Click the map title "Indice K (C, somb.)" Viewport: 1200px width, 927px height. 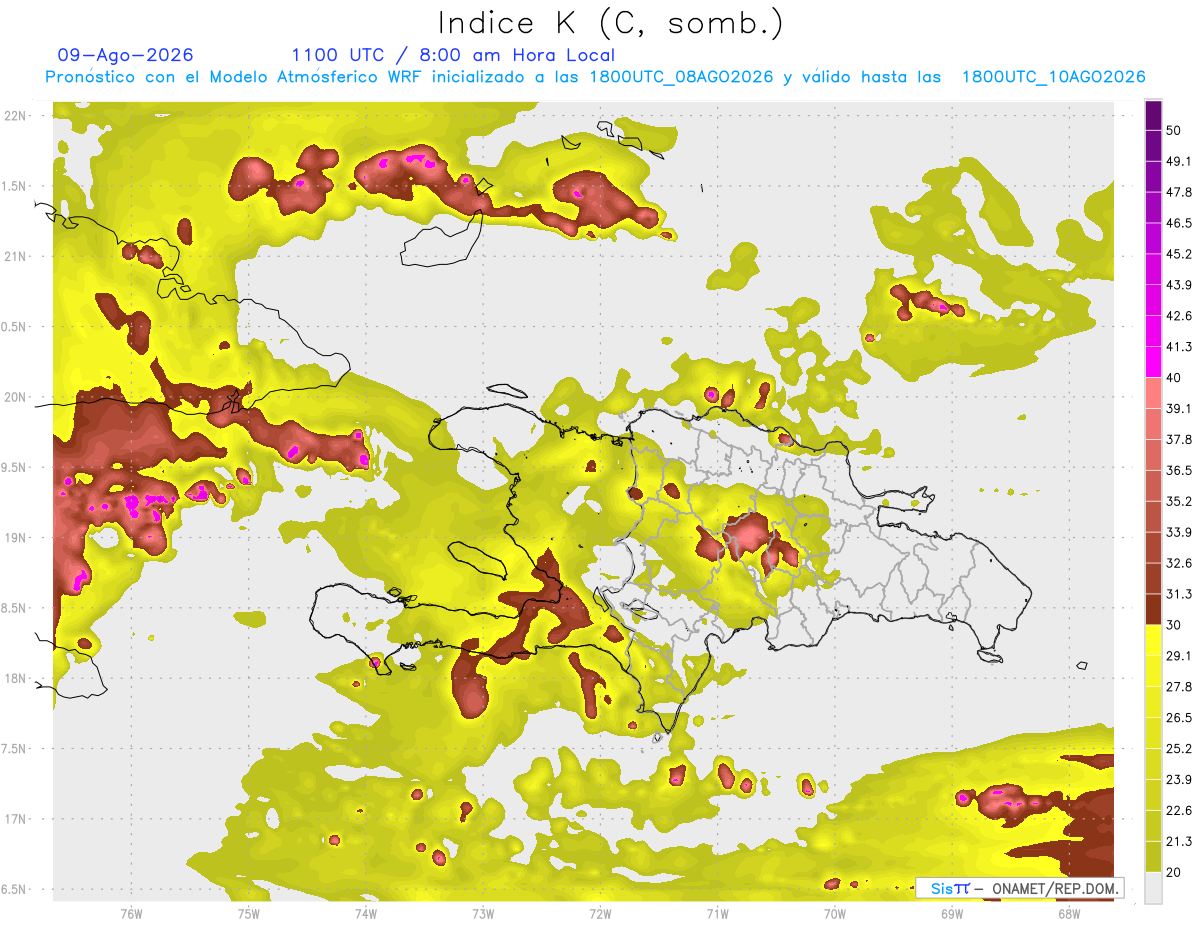tap(611, 23)
